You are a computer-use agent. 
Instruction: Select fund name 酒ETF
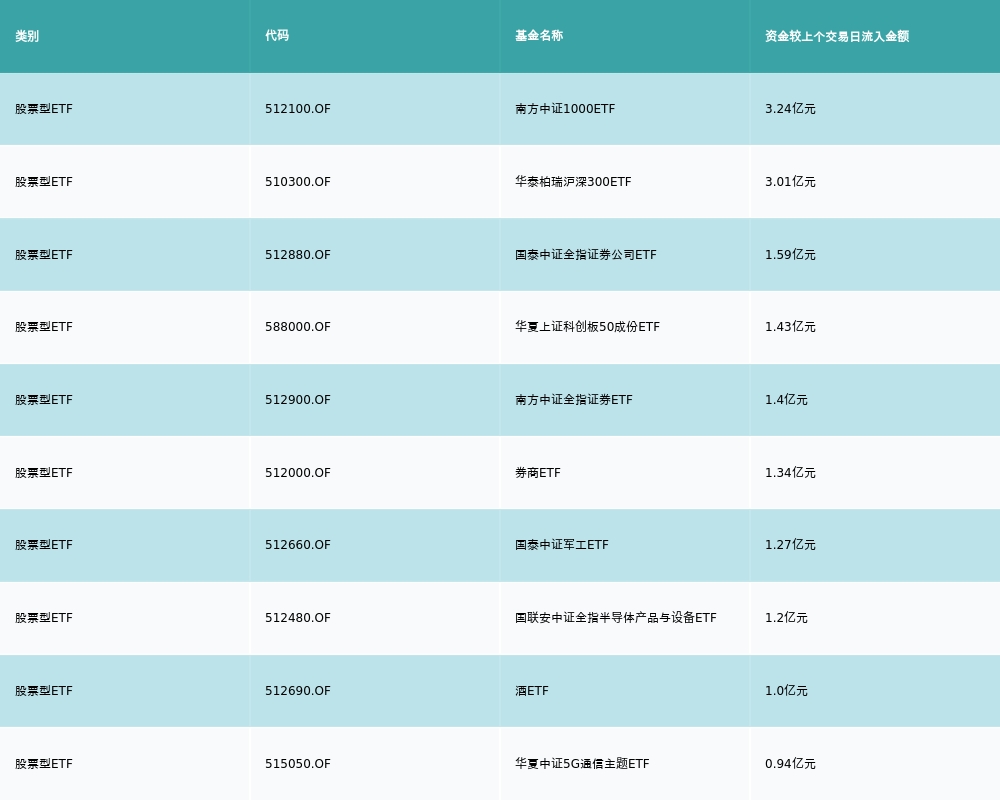[x=532, y=691]
